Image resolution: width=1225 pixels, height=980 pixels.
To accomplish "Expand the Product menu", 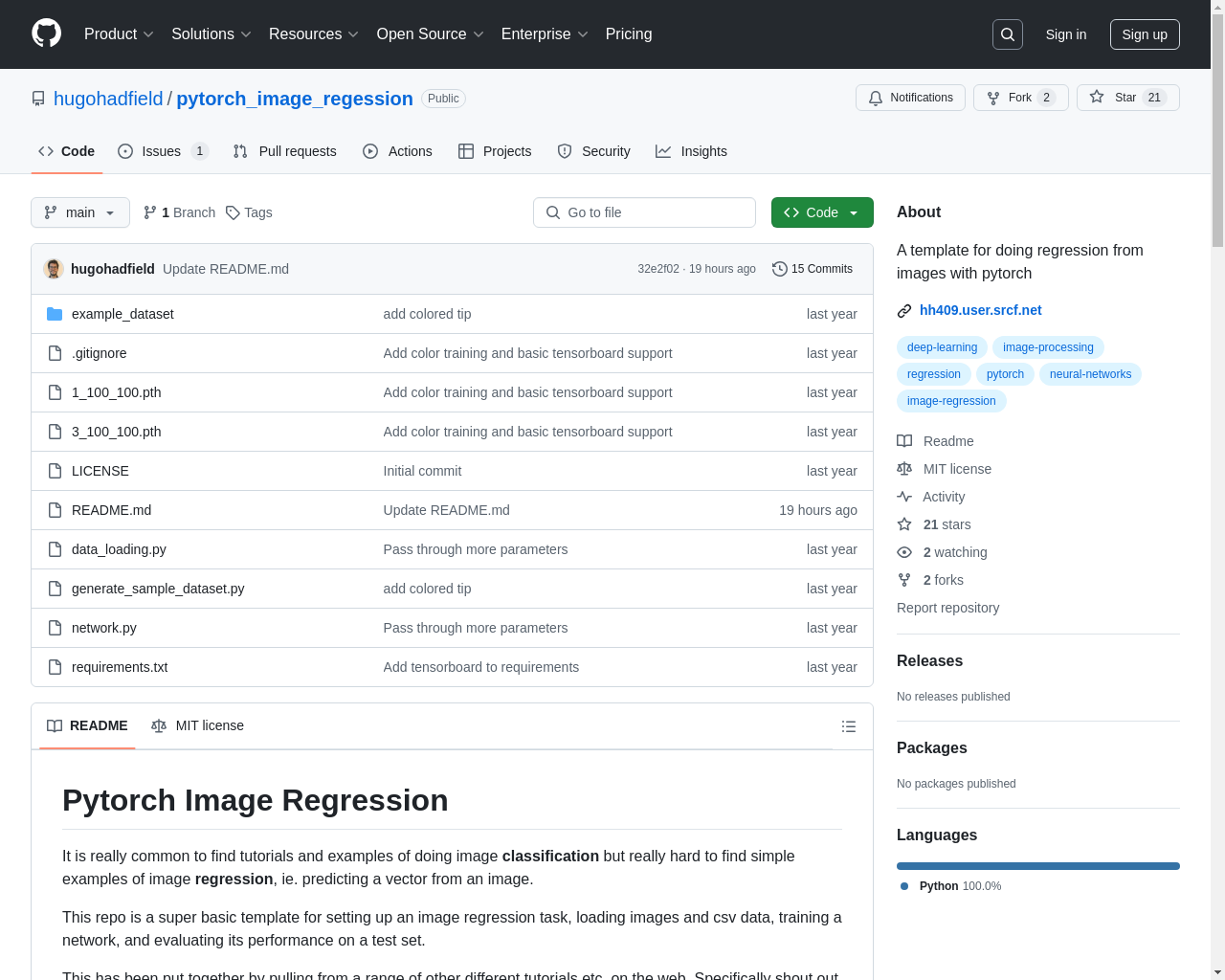I will click(x=119, y=34).
